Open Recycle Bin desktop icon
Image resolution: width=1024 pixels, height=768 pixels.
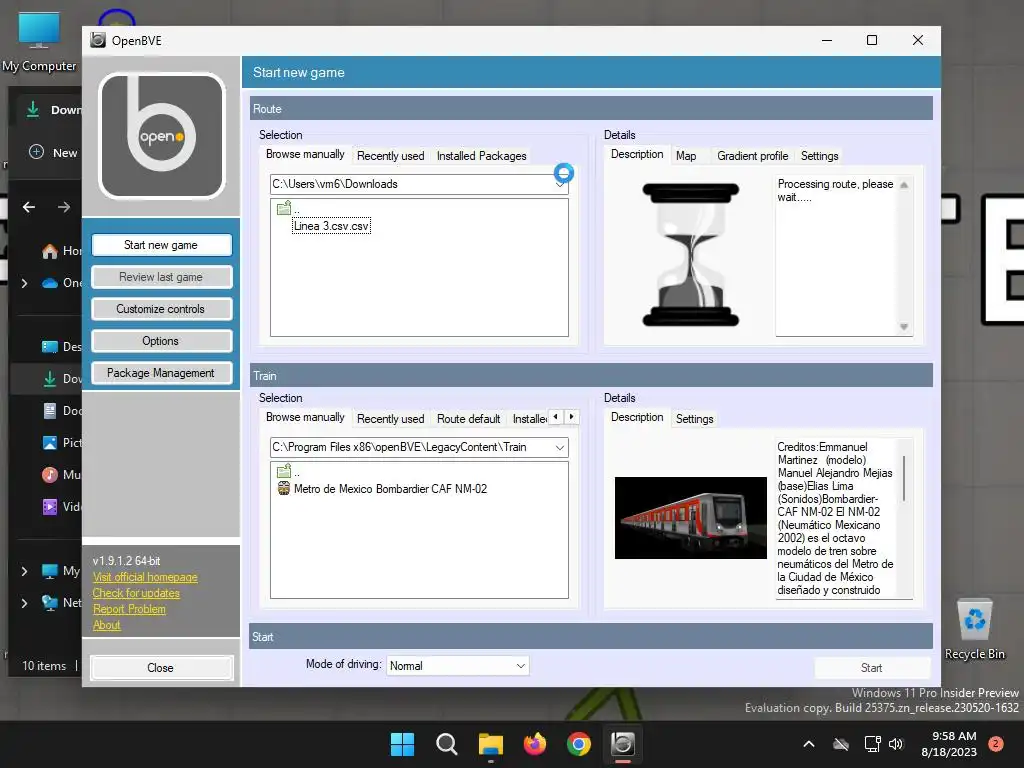(x=975, y=629)
